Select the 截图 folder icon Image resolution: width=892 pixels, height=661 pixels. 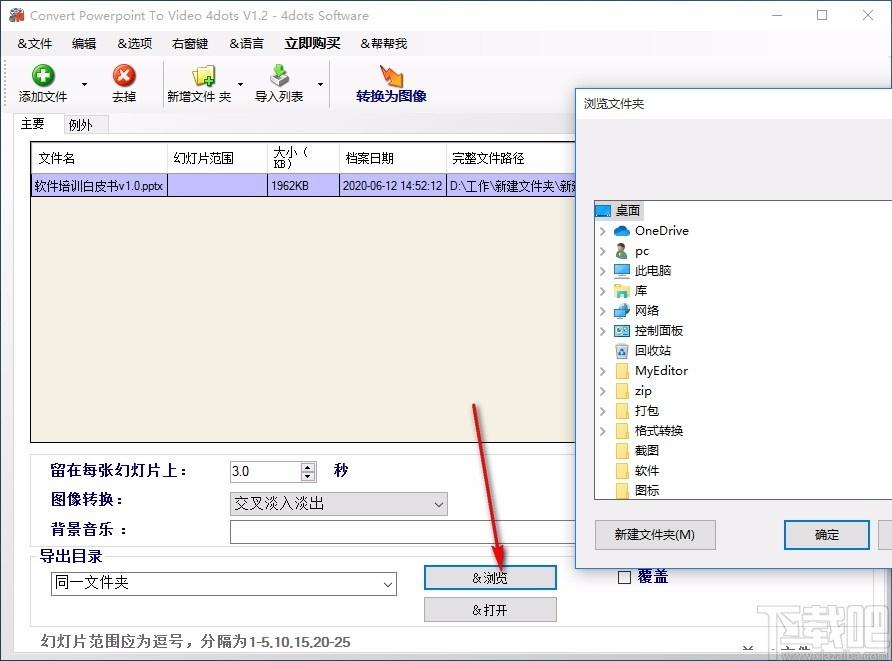click(622, 451)
